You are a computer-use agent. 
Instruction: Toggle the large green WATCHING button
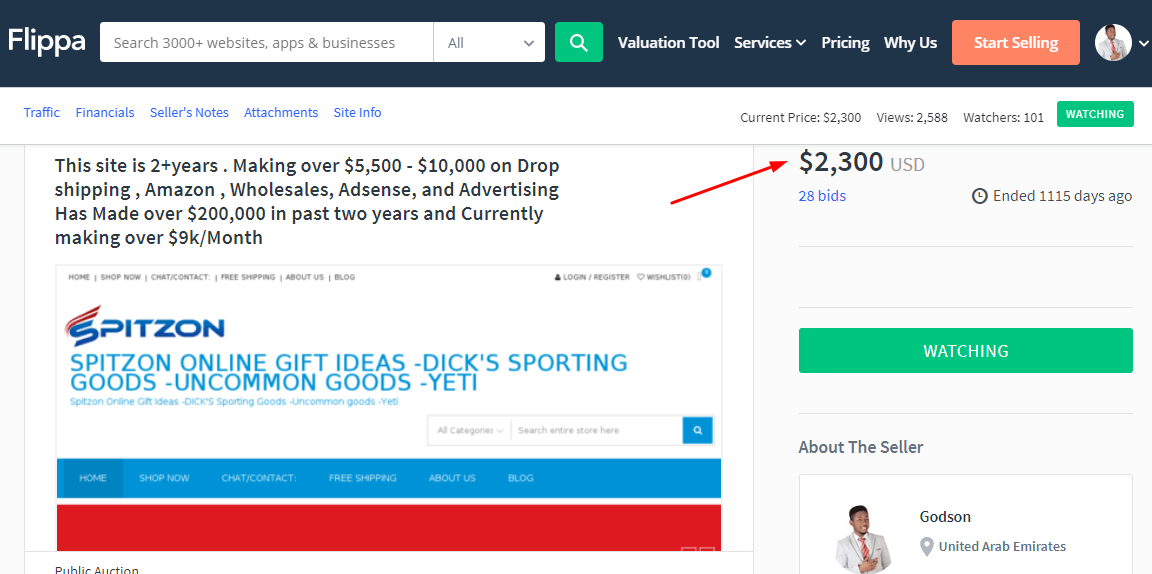click(965, 351)
